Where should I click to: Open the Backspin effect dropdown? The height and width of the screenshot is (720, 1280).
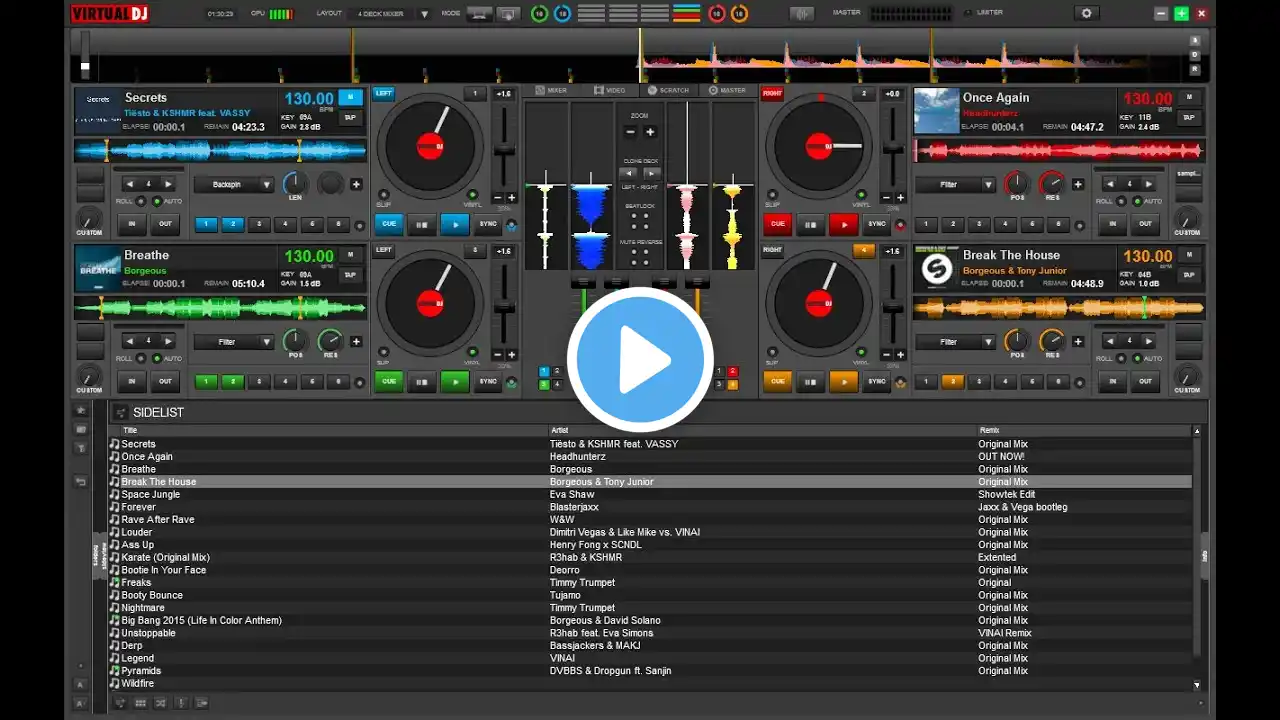click(x=234, y=185)
